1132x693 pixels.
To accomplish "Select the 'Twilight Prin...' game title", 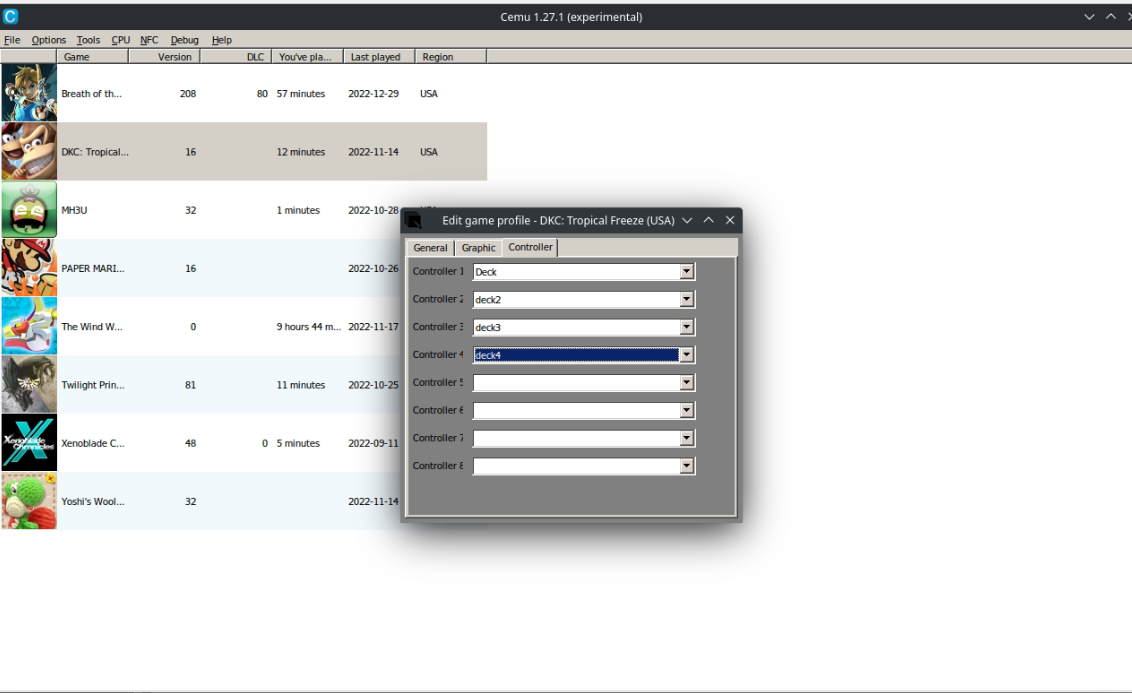I will point(92,385).
